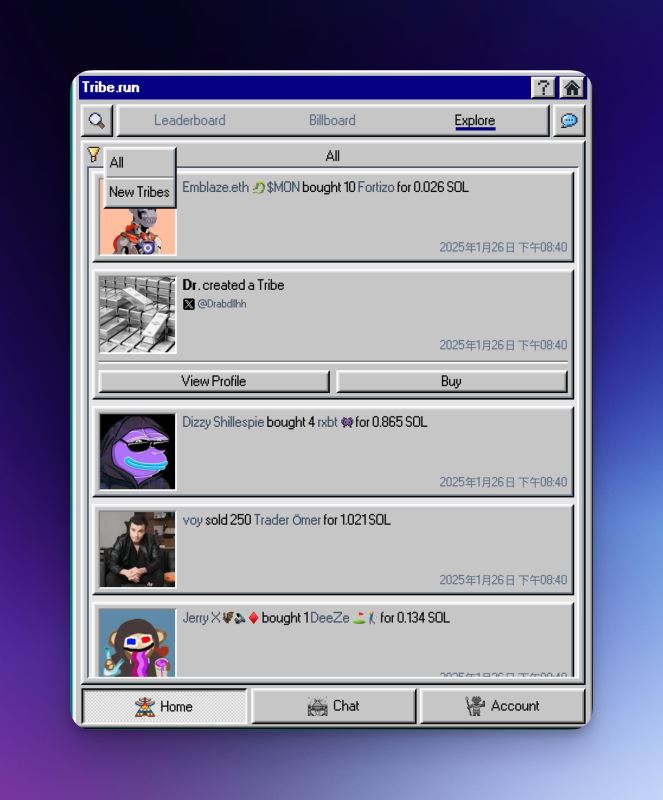The width and height of the screenshot is (663, 800).
Task: Select the 'Dr. created a Tribe' text
Action: pos(233,285)
